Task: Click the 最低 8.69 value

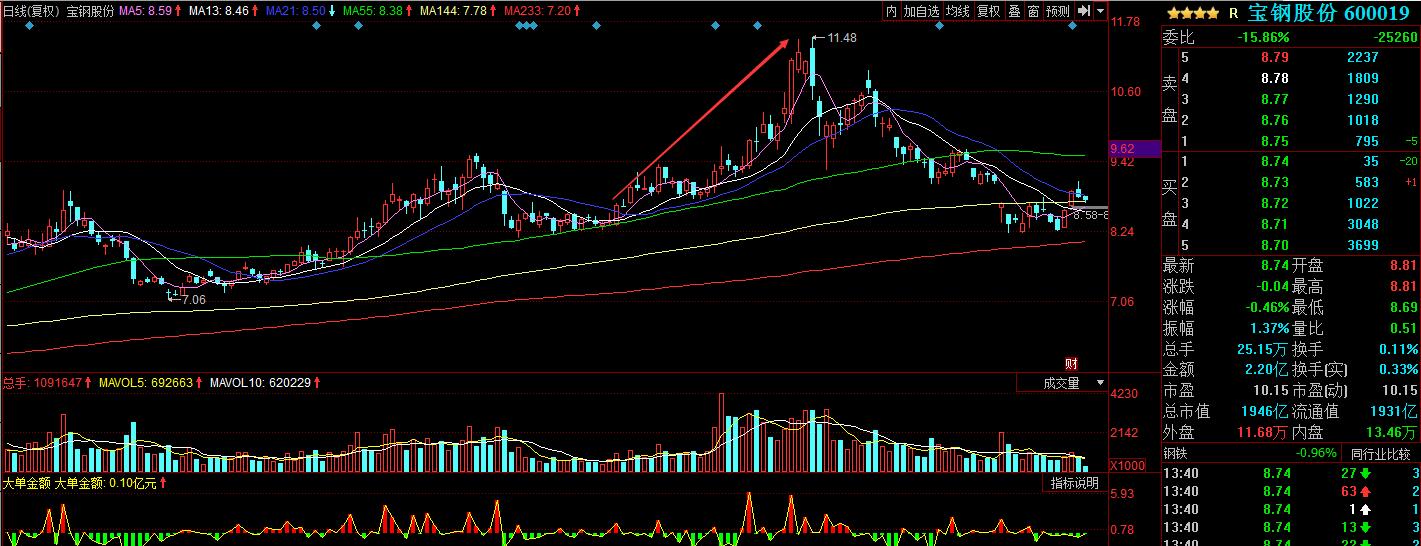Action: tap(1403, 308)
